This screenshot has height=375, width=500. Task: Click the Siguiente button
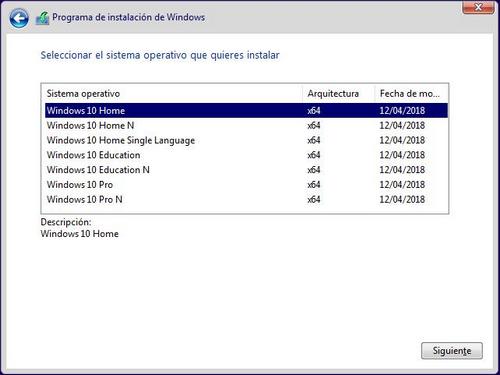452,351
